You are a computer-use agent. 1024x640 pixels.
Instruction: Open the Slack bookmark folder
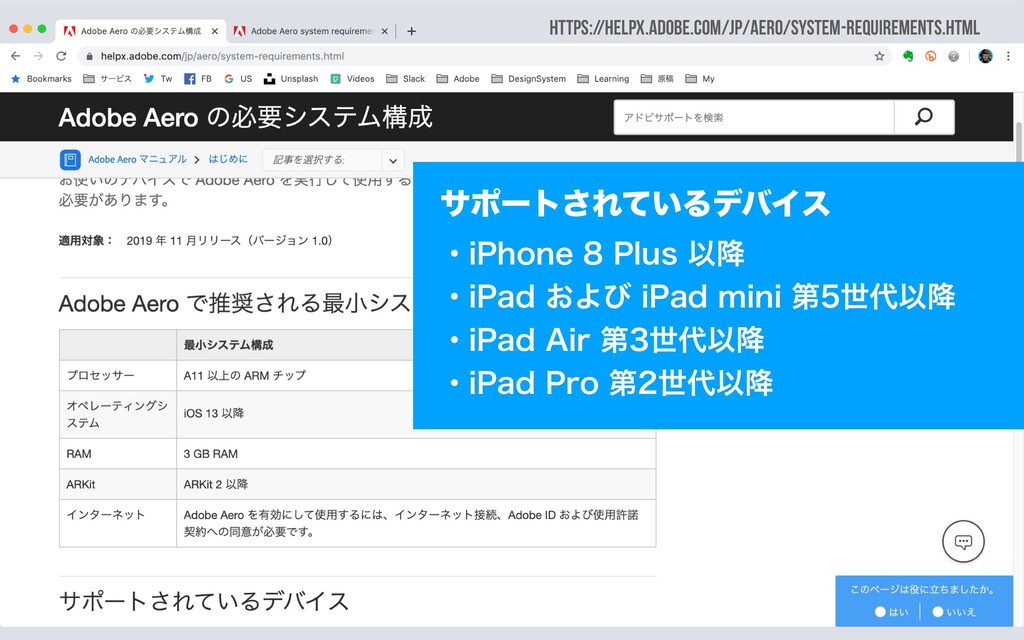(x=406, y=79)
